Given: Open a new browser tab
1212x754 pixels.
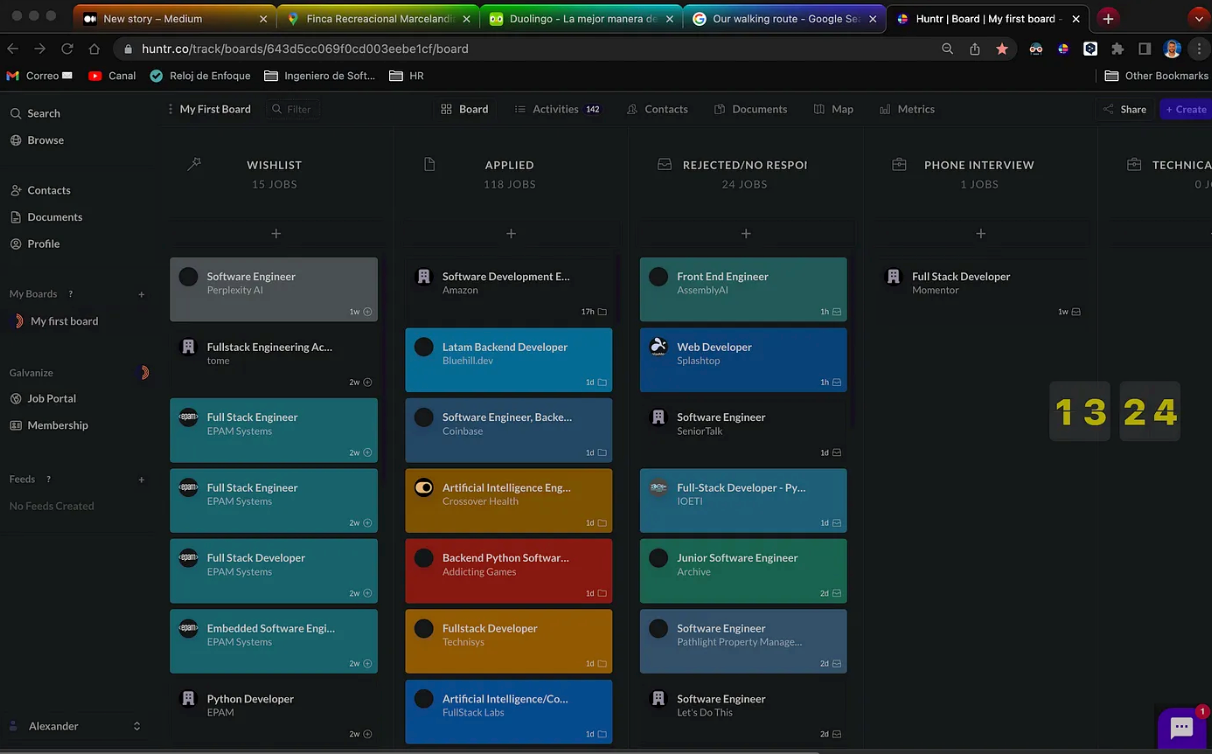Looking at the screenshot, I should 1108,18.
